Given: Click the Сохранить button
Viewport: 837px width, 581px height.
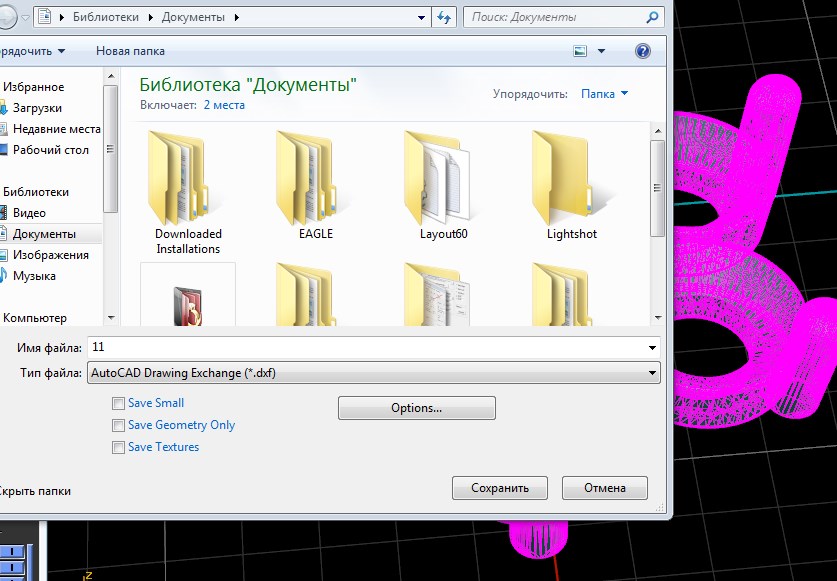Looking at the screenshot, I should click(x=500, y=488).
